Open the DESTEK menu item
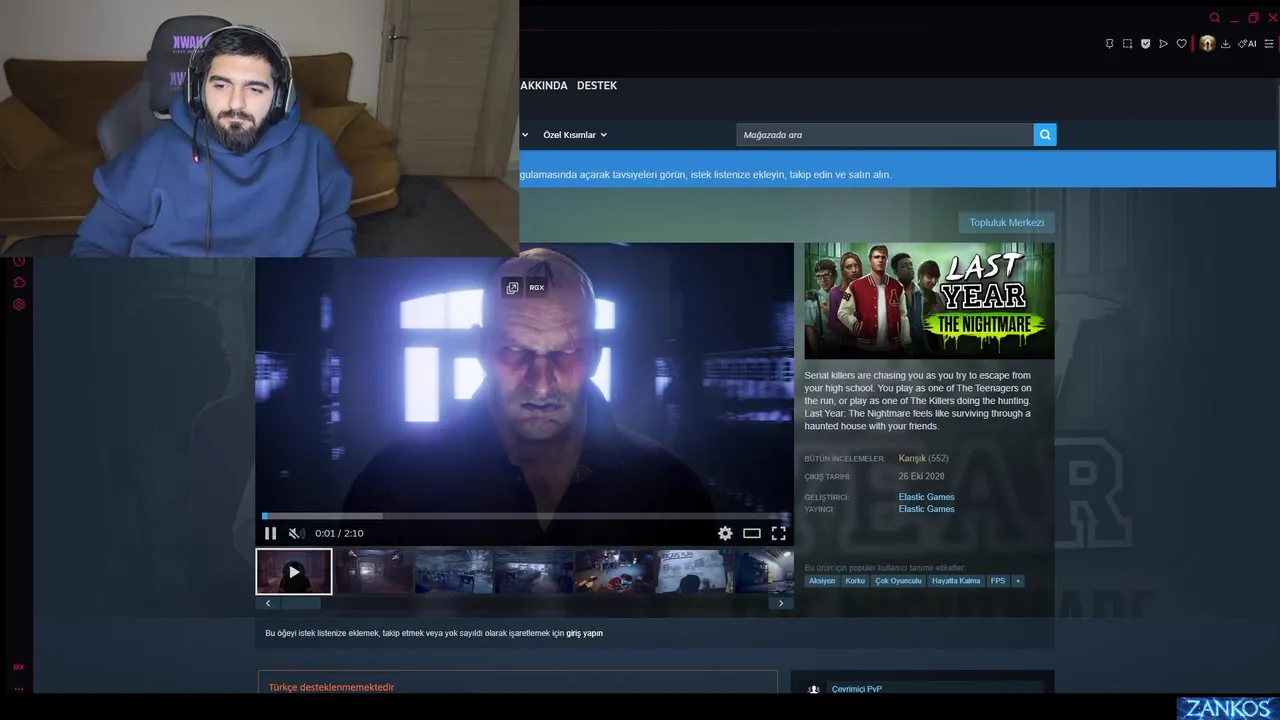The image size is (1280, 720). coord(597,86)
